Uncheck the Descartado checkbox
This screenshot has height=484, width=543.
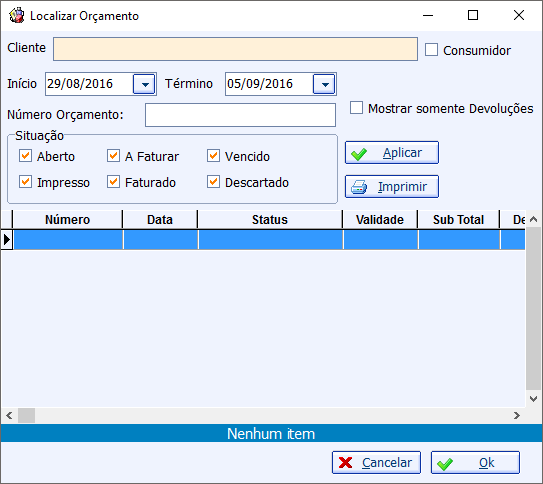pos(213,182)
